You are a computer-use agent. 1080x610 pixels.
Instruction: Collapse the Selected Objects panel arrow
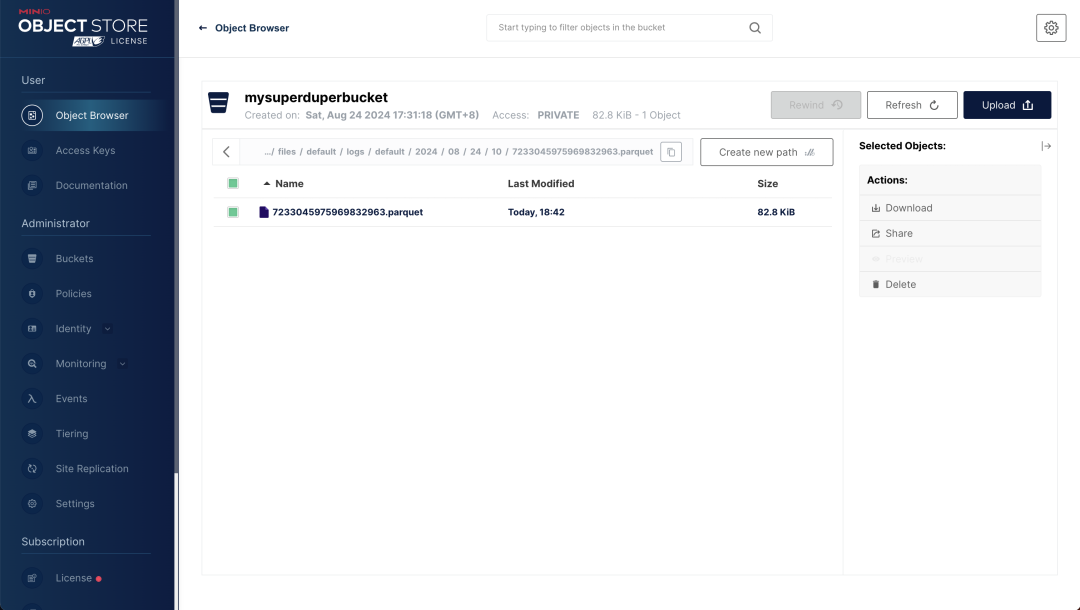pyautogui.click(x=1046, y=146)
